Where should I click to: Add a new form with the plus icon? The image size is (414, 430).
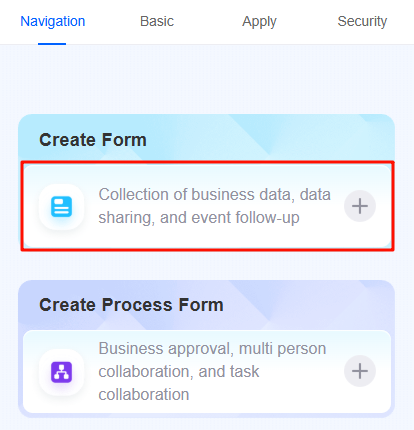pos(360,206)
